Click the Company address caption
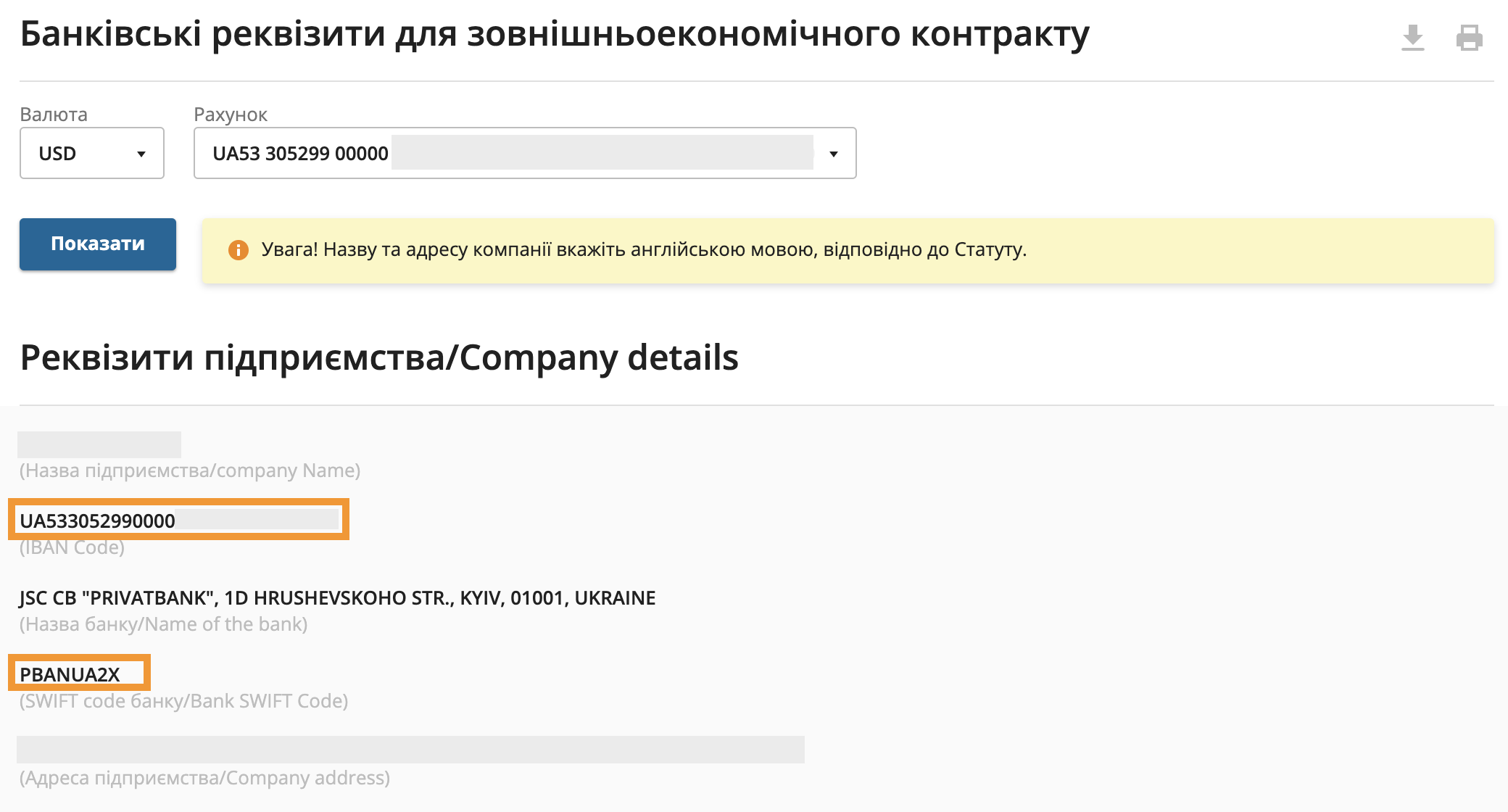1508x812 pixels. pyautogui.click(x=204, y=778)
